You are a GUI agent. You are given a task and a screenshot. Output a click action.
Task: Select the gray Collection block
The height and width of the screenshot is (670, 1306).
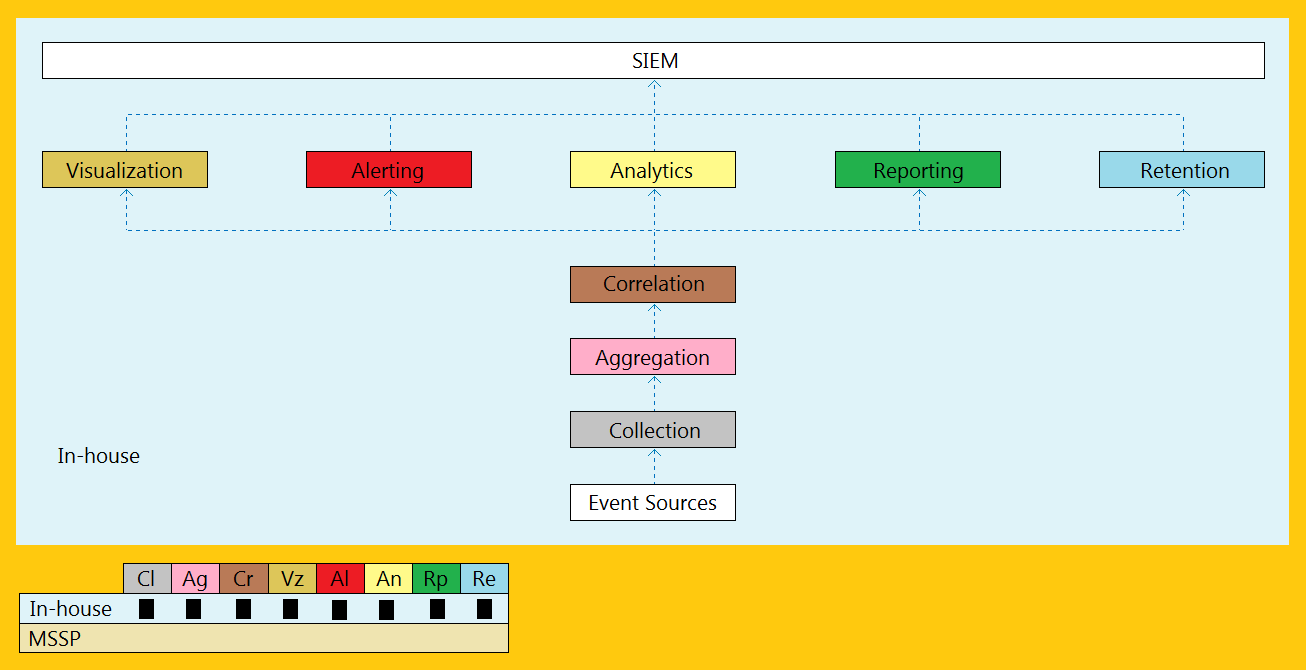(x=653, y=430)
